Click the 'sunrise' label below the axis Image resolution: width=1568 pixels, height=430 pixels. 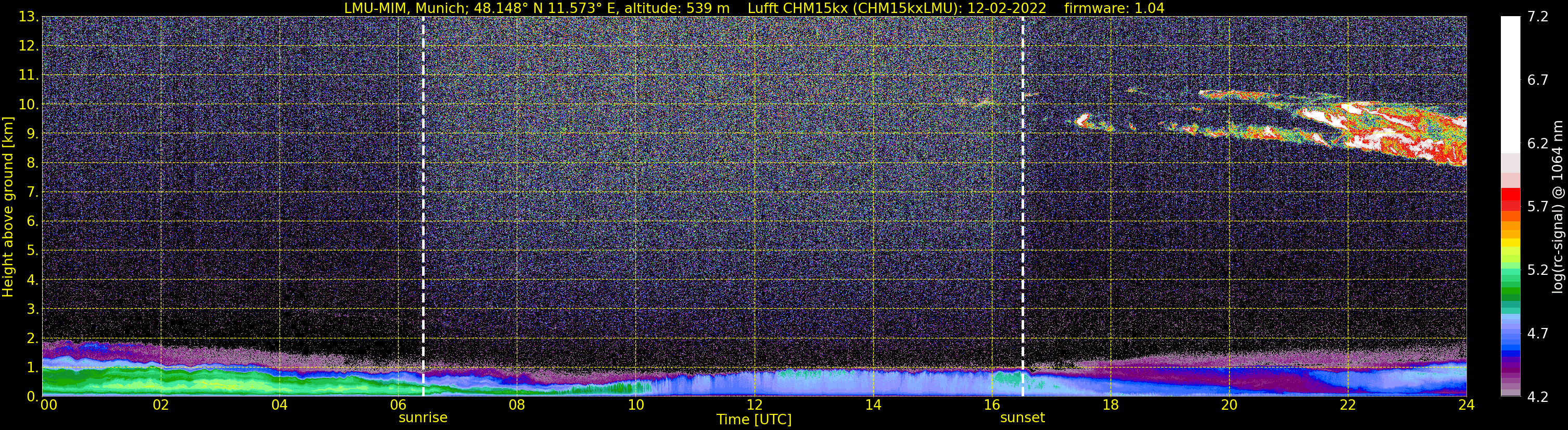423,418
